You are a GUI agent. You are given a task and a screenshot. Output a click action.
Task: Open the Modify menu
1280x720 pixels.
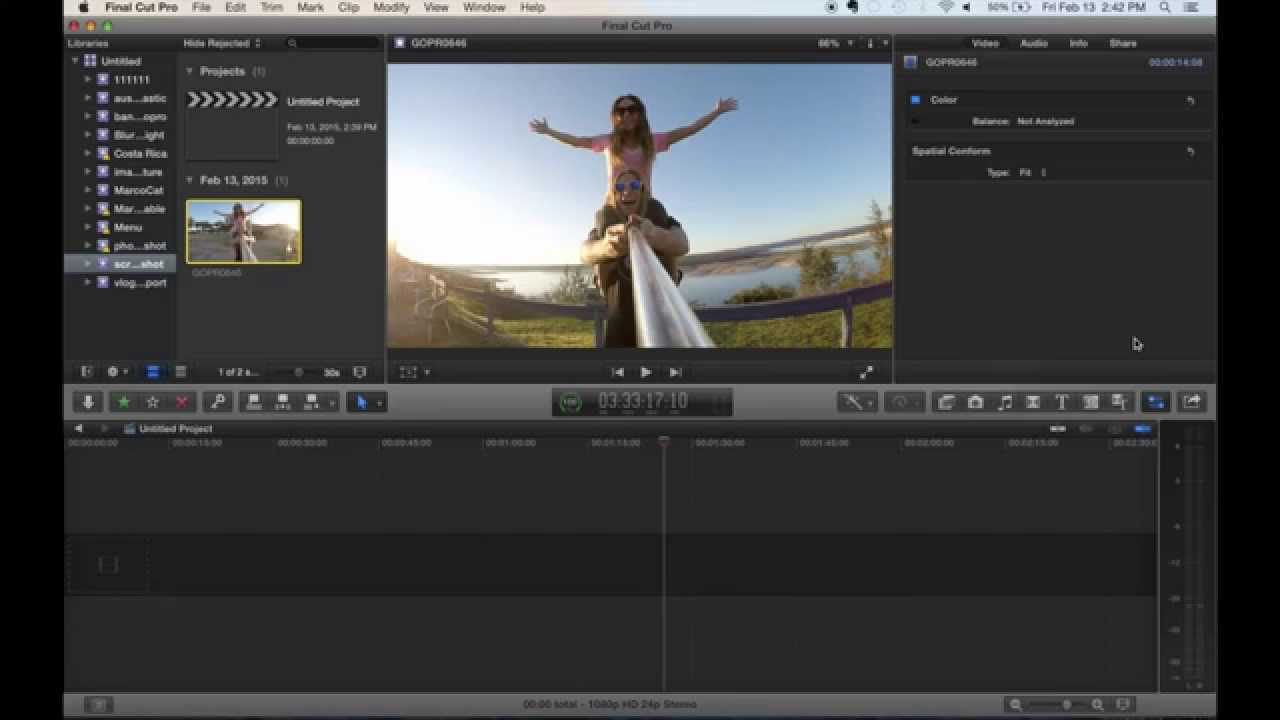pyautogui.click(x=391, y=7)
